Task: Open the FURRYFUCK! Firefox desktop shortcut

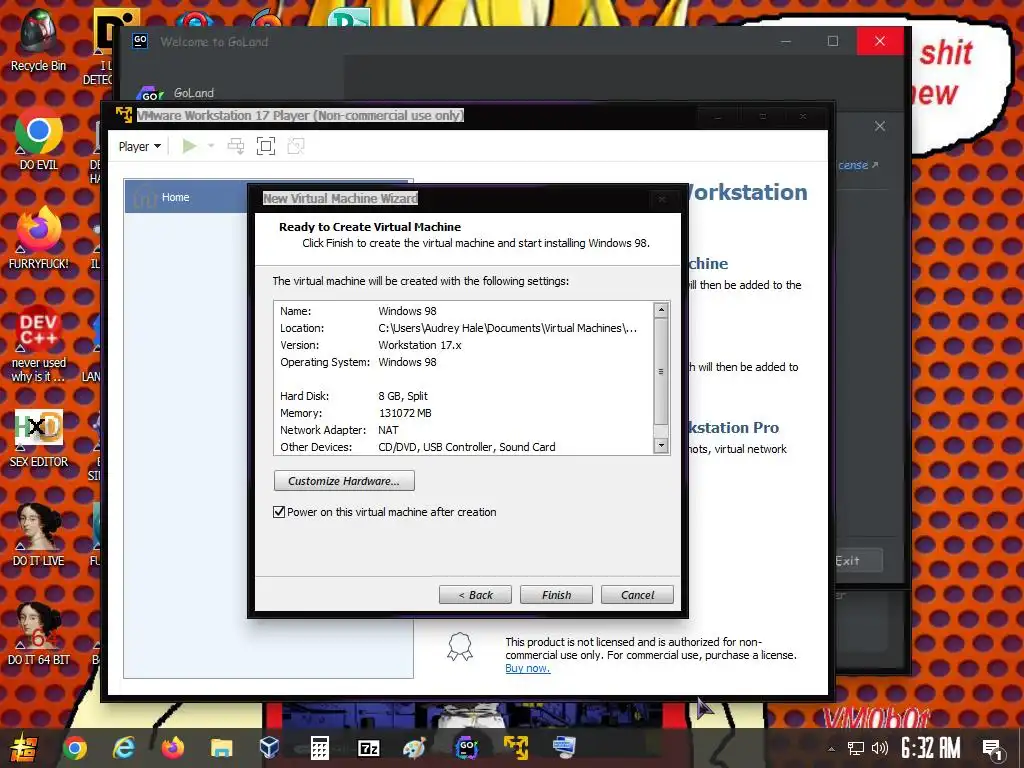Action: pos(38,238)
